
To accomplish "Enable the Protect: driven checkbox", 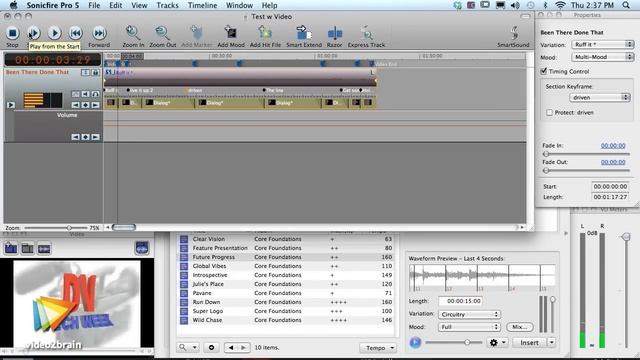I will coord(549,112).
